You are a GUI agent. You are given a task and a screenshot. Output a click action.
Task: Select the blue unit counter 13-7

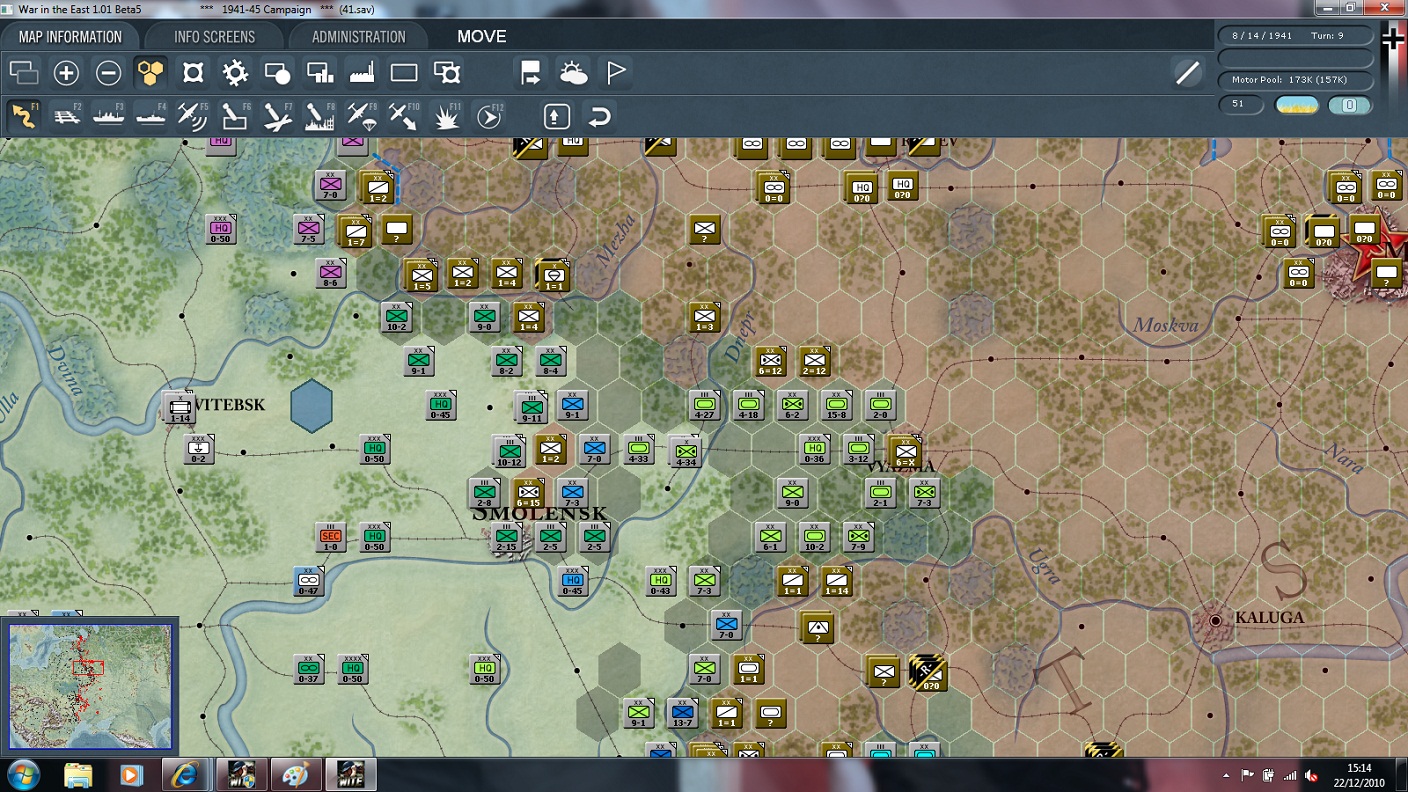(x=683, y=714)
